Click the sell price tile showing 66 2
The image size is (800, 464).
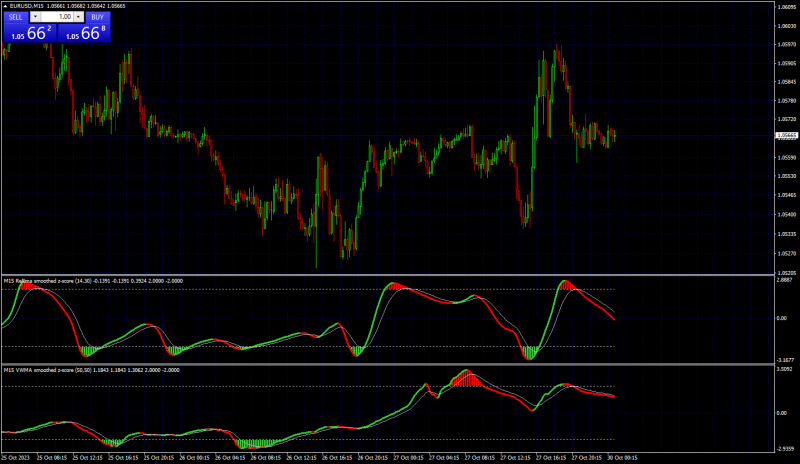point(30,33)
